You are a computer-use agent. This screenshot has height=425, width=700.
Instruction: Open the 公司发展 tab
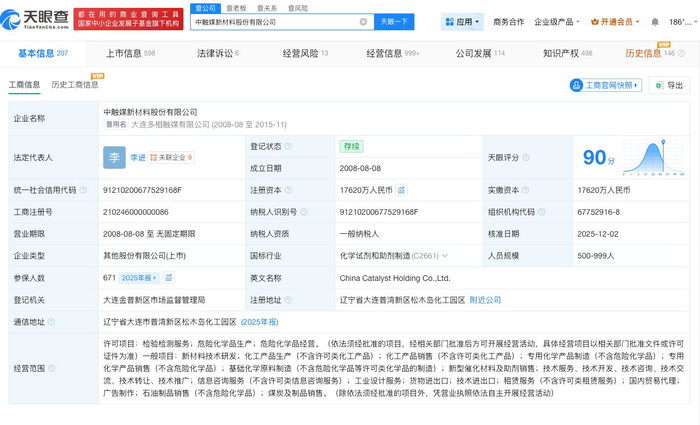pyautogui.click(x=480, y=54)
